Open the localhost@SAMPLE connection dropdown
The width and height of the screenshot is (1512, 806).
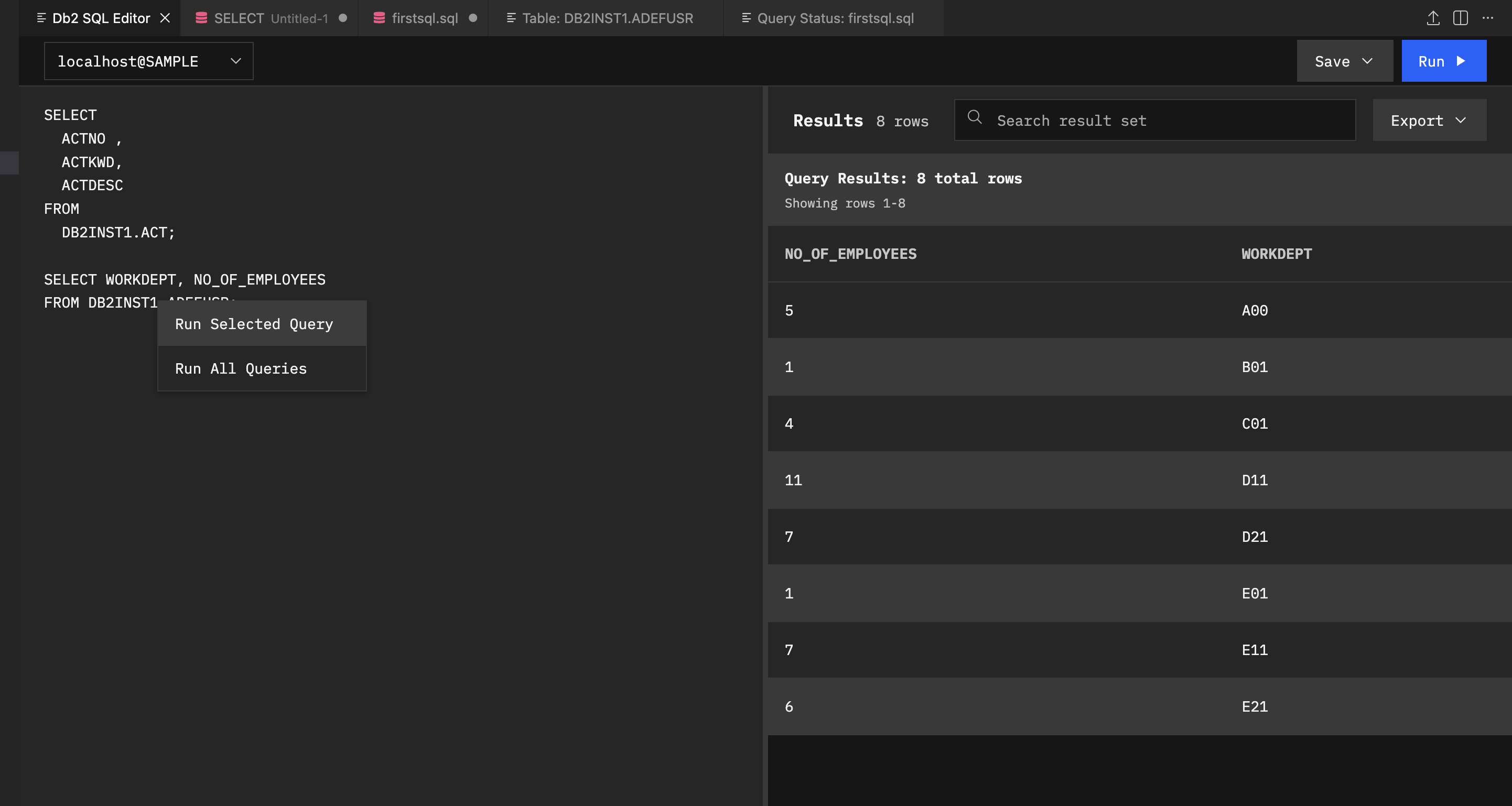click(x=148, y=60)
